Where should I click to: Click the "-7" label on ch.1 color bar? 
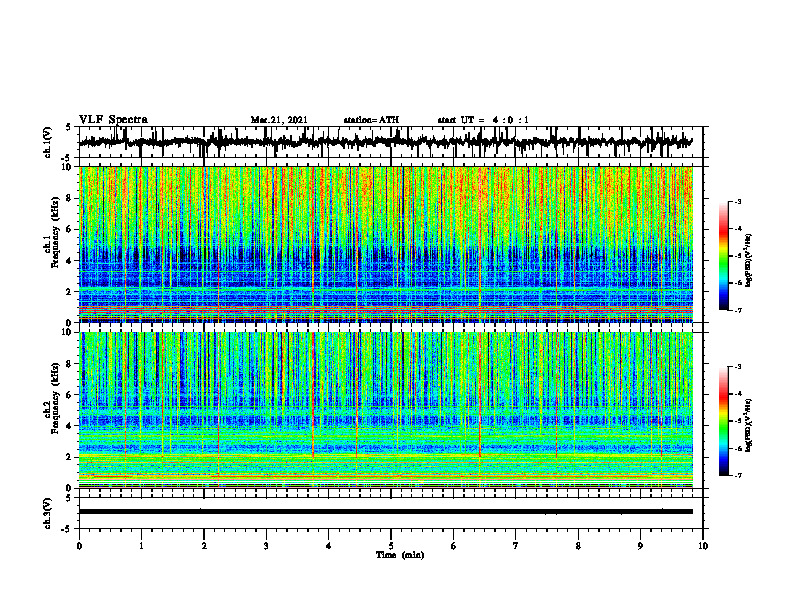(x=738, y=310)
